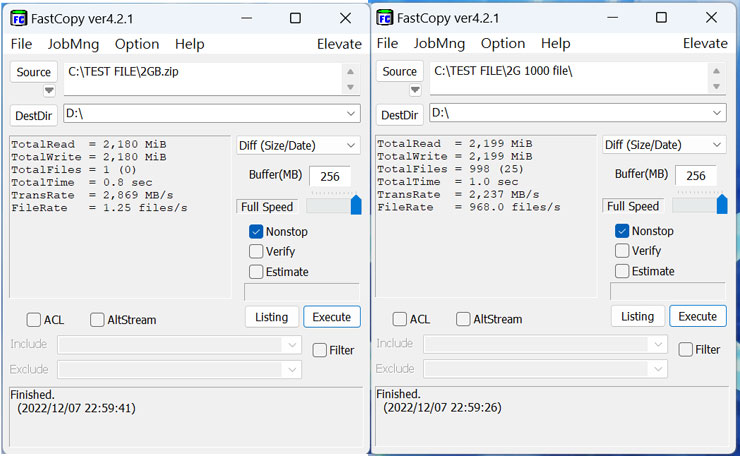Screen dimensions: 740x456
Task: Uncheck Nonstop in left window
Action: (256, 231)
